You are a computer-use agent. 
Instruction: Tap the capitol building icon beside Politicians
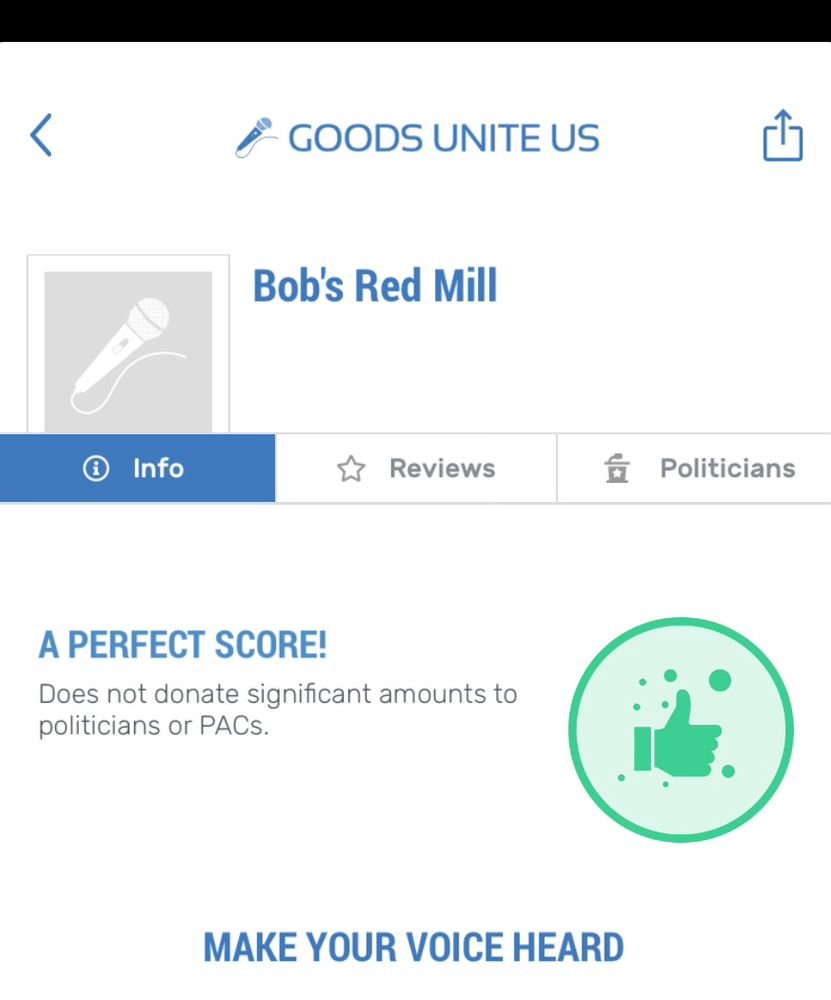[617, 469]
